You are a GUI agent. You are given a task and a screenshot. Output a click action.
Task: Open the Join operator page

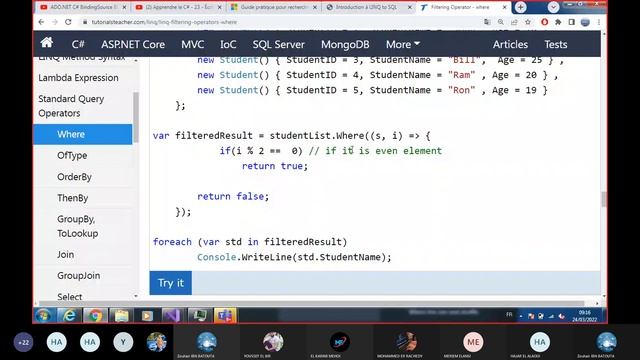coord(66,254)
